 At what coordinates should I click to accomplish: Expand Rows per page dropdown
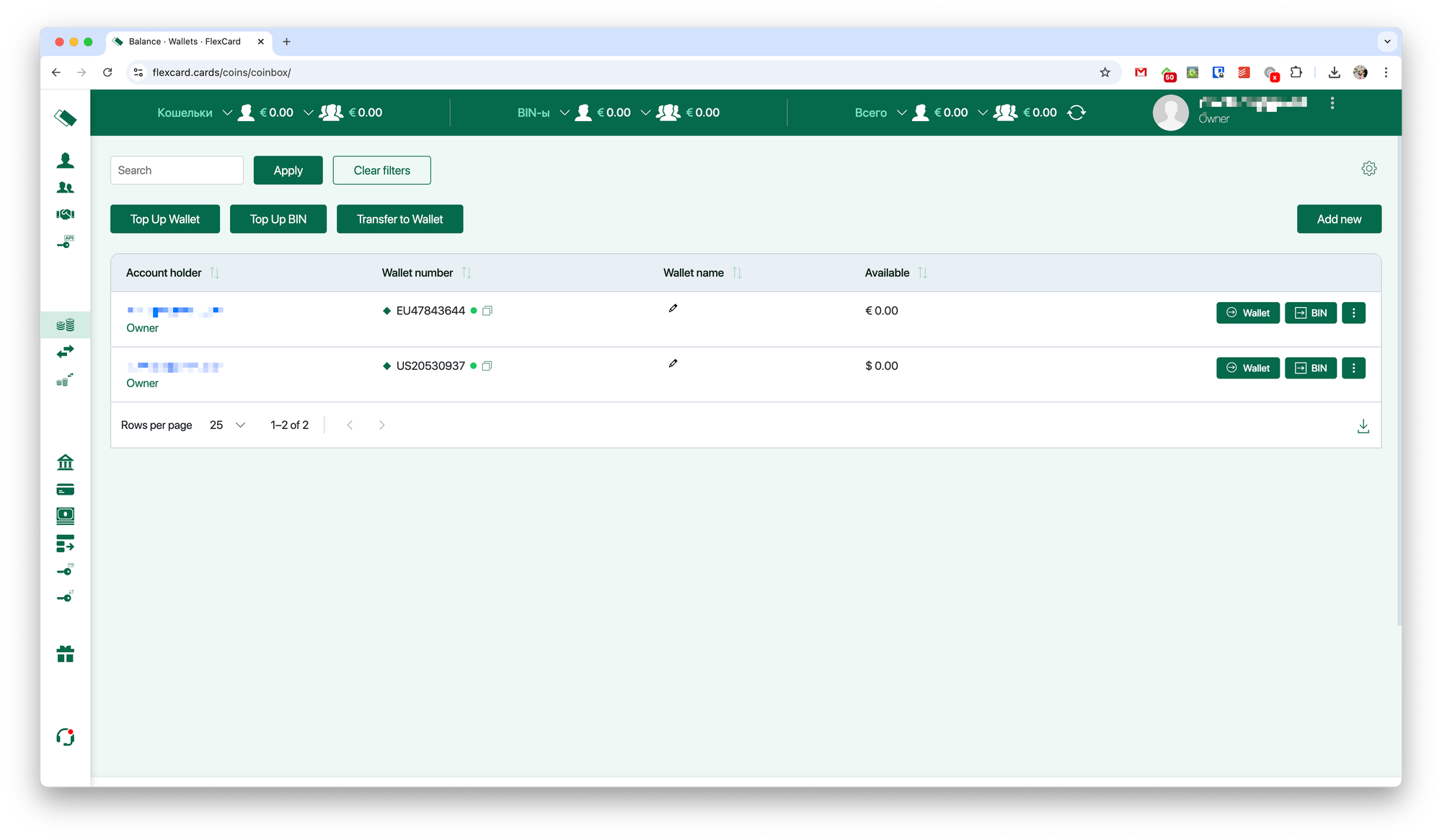(228, 425)
